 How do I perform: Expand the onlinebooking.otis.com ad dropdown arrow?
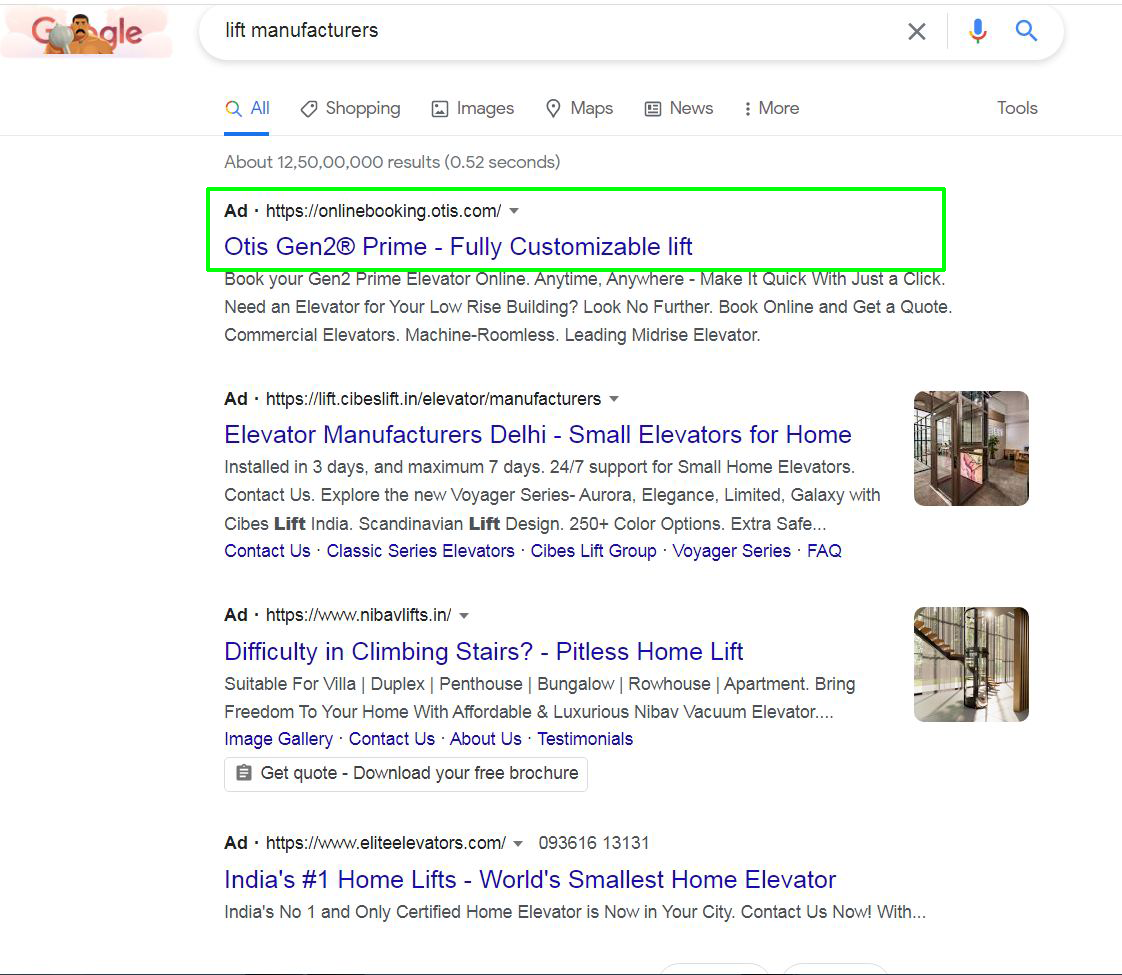pyautogui.click(x=514, y=211)
